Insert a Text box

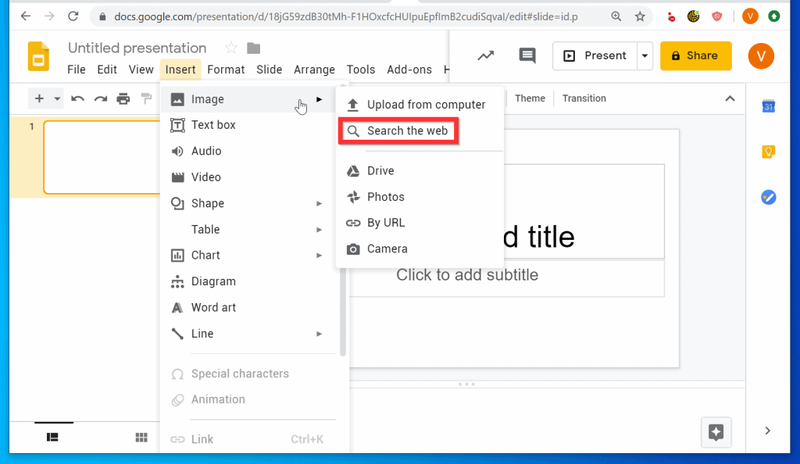248,125
